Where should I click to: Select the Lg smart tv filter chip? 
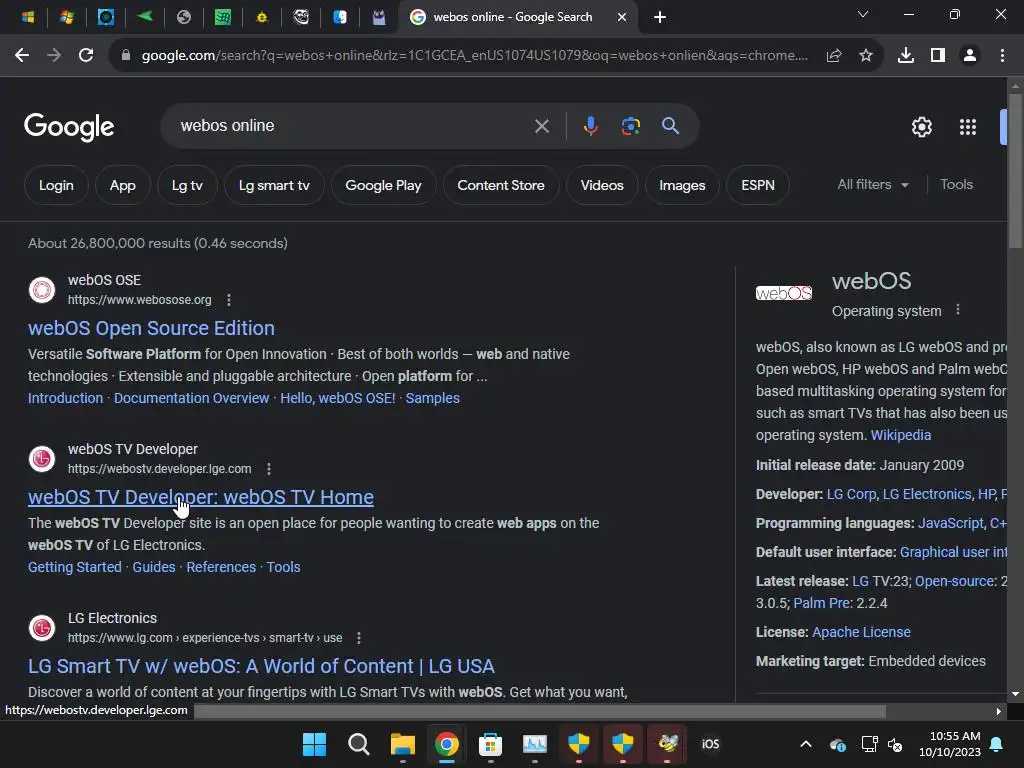(x=274, y=185)
